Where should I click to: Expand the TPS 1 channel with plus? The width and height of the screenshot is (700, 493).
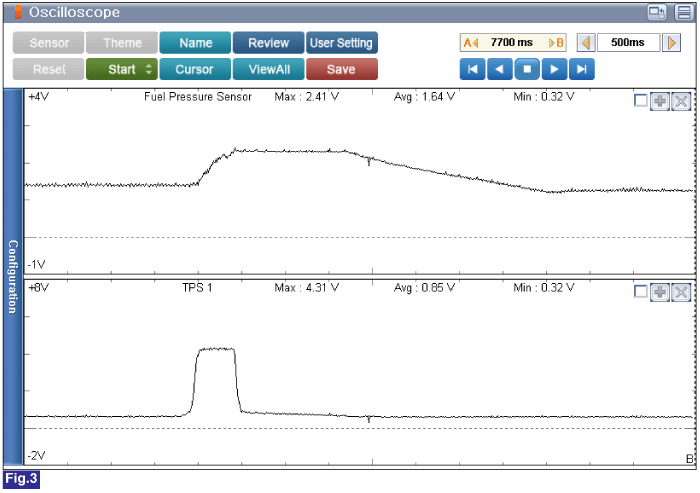point(660,292)
